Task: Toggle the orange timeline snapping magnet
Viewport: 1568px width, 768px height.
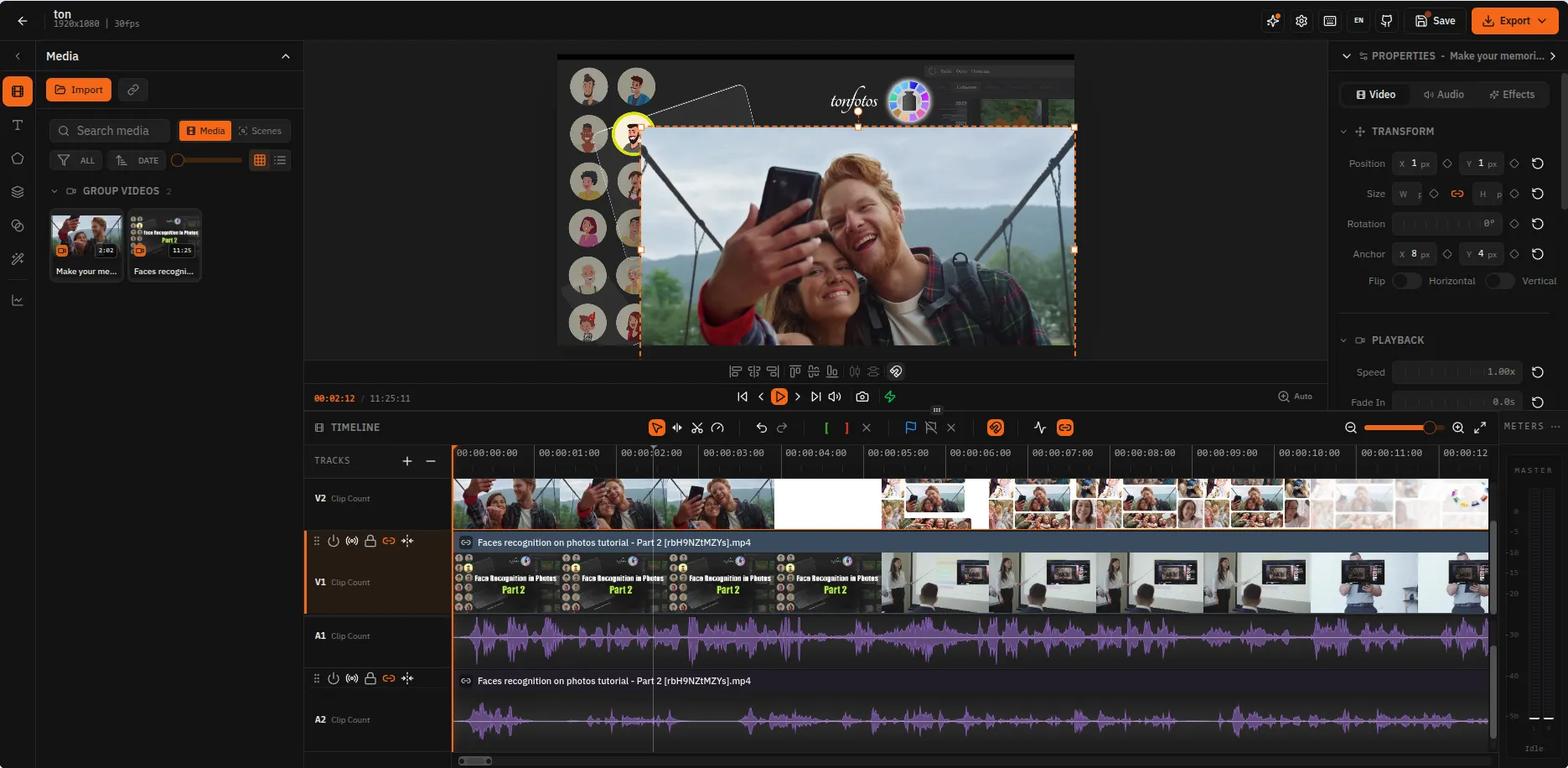Action: (996, 428)
